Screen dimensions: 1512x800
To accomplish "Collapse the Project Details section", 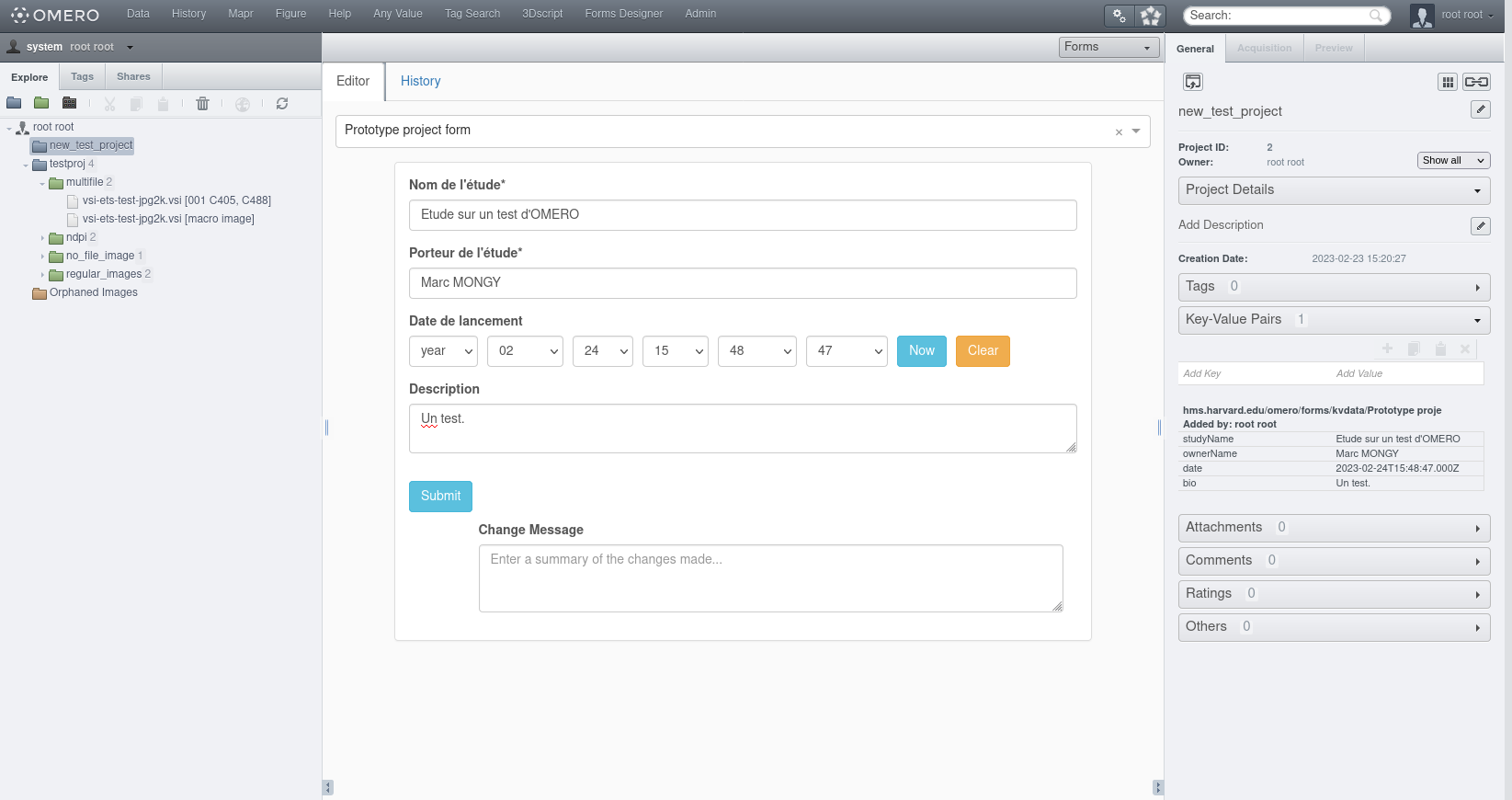I will coord(1334,190).
